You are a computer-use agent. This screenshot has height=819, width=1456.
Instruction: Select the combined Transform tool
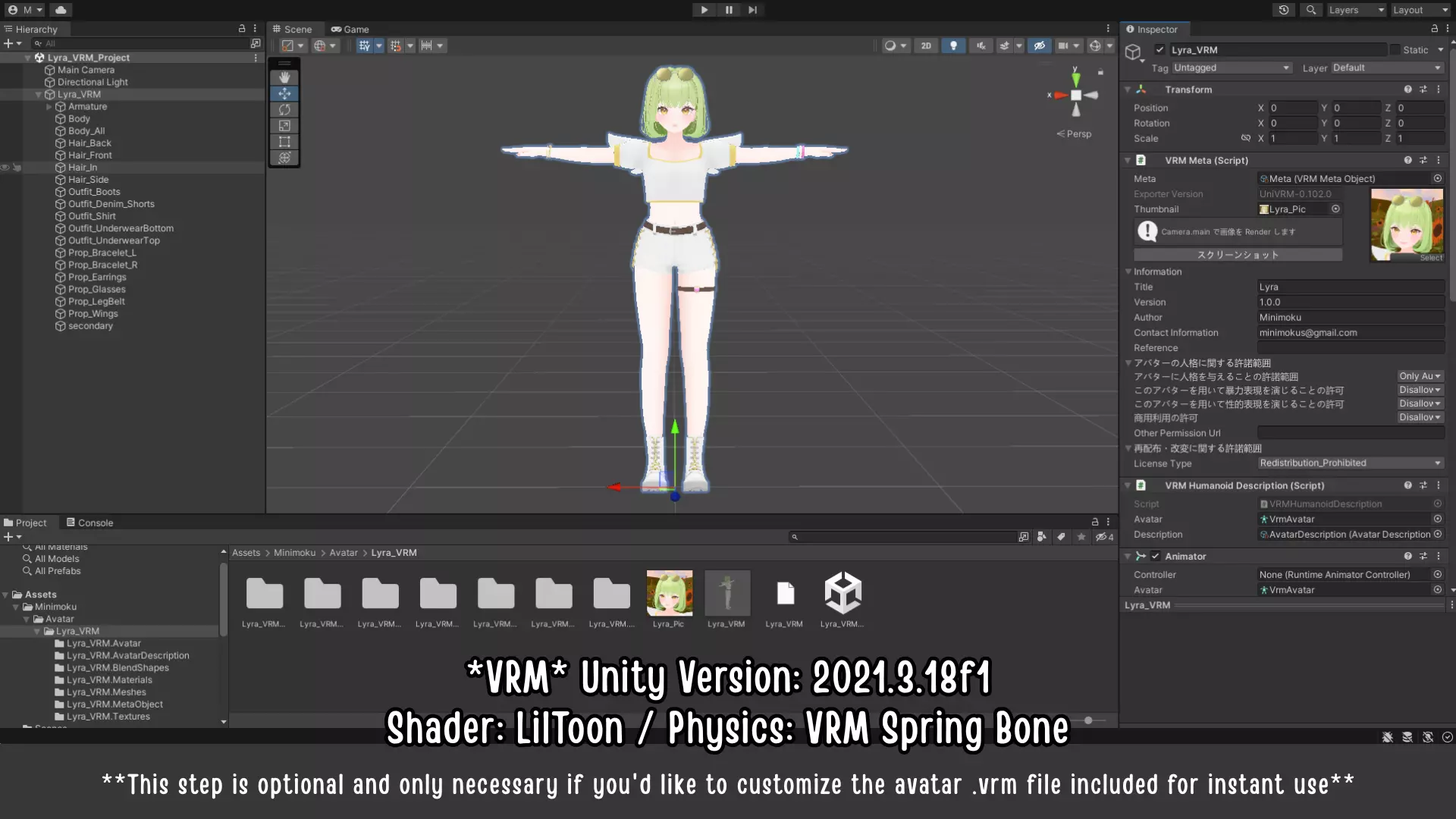[x=284, y=157]
